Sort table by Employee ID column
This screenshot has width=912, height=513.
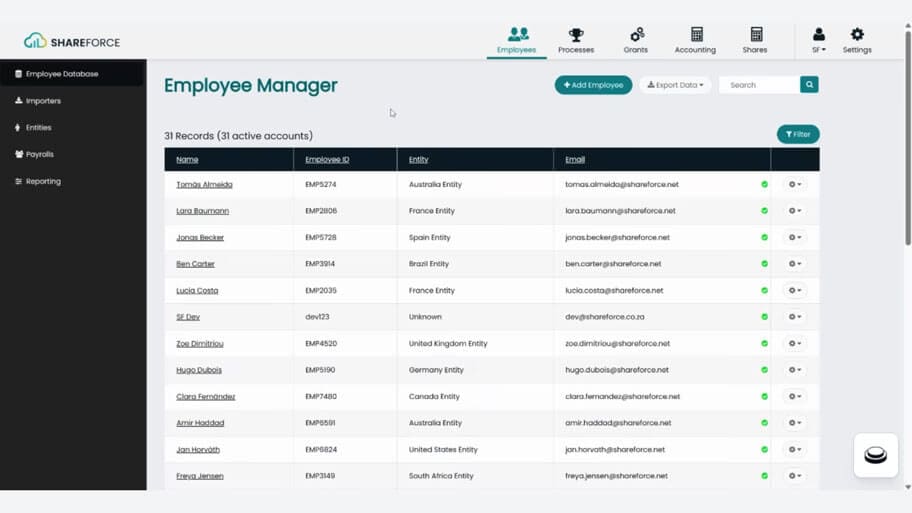(x=327, y=159)
